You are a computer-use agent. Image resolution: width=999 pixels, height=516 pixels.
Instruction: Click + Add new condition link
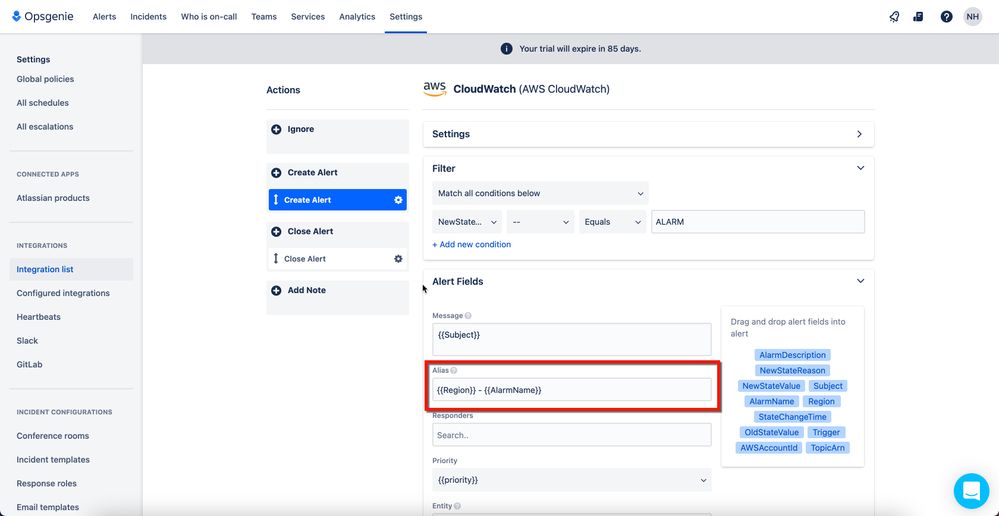pos(471,245)
